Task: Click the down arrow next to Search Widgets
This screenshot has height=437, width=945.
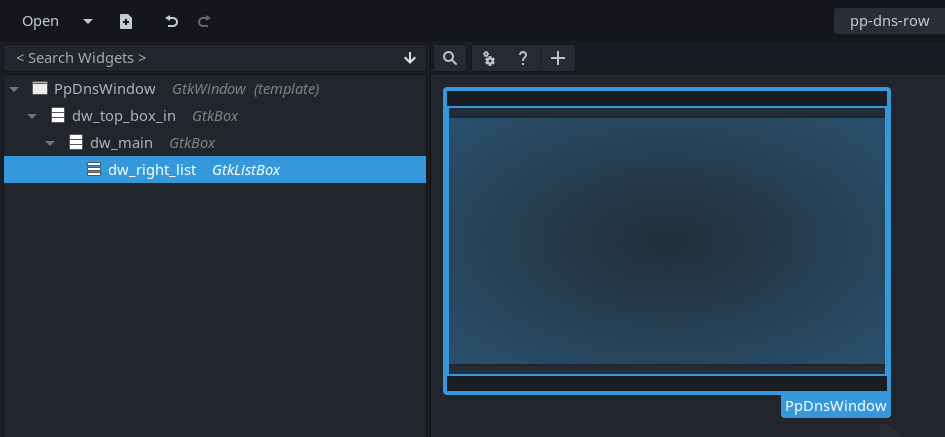Action: coord(410,58)
